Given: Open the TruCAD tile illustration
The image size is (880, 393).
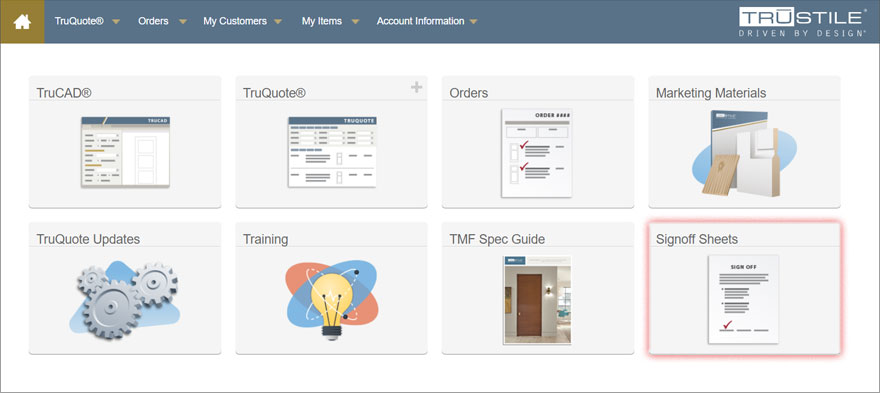Looking at the screenshot, I should pyautogui.click(x=125, y=152).
